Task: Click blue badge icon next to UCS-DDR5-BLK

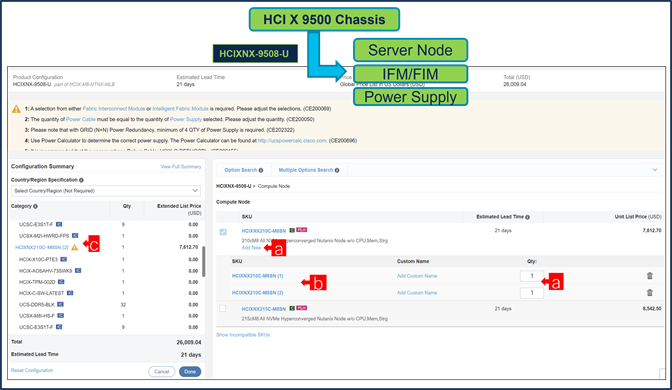Action: click(60, 305)
